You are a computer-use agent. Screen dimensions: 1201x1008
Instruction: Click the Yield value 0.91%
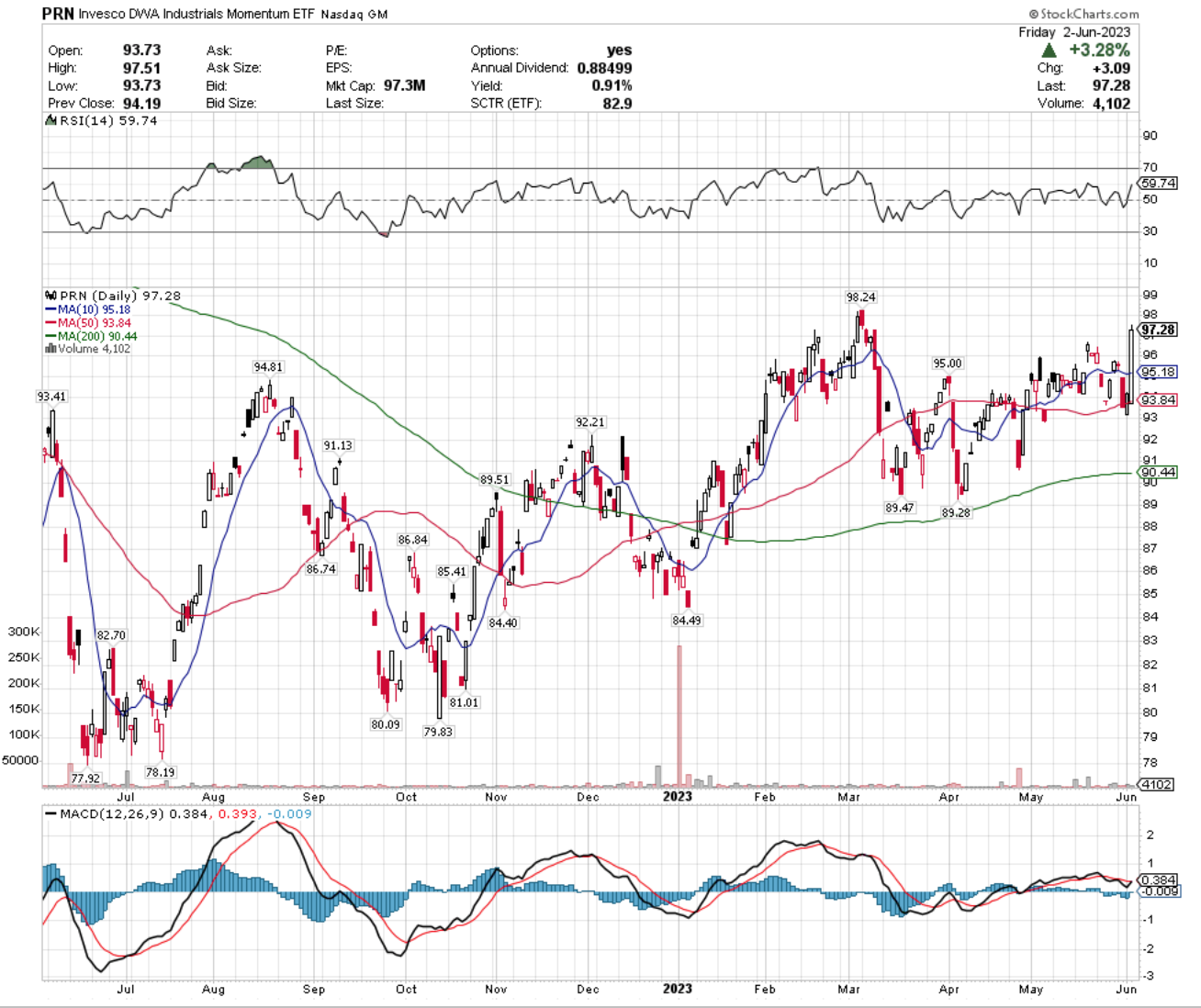[x=612, y=85]
